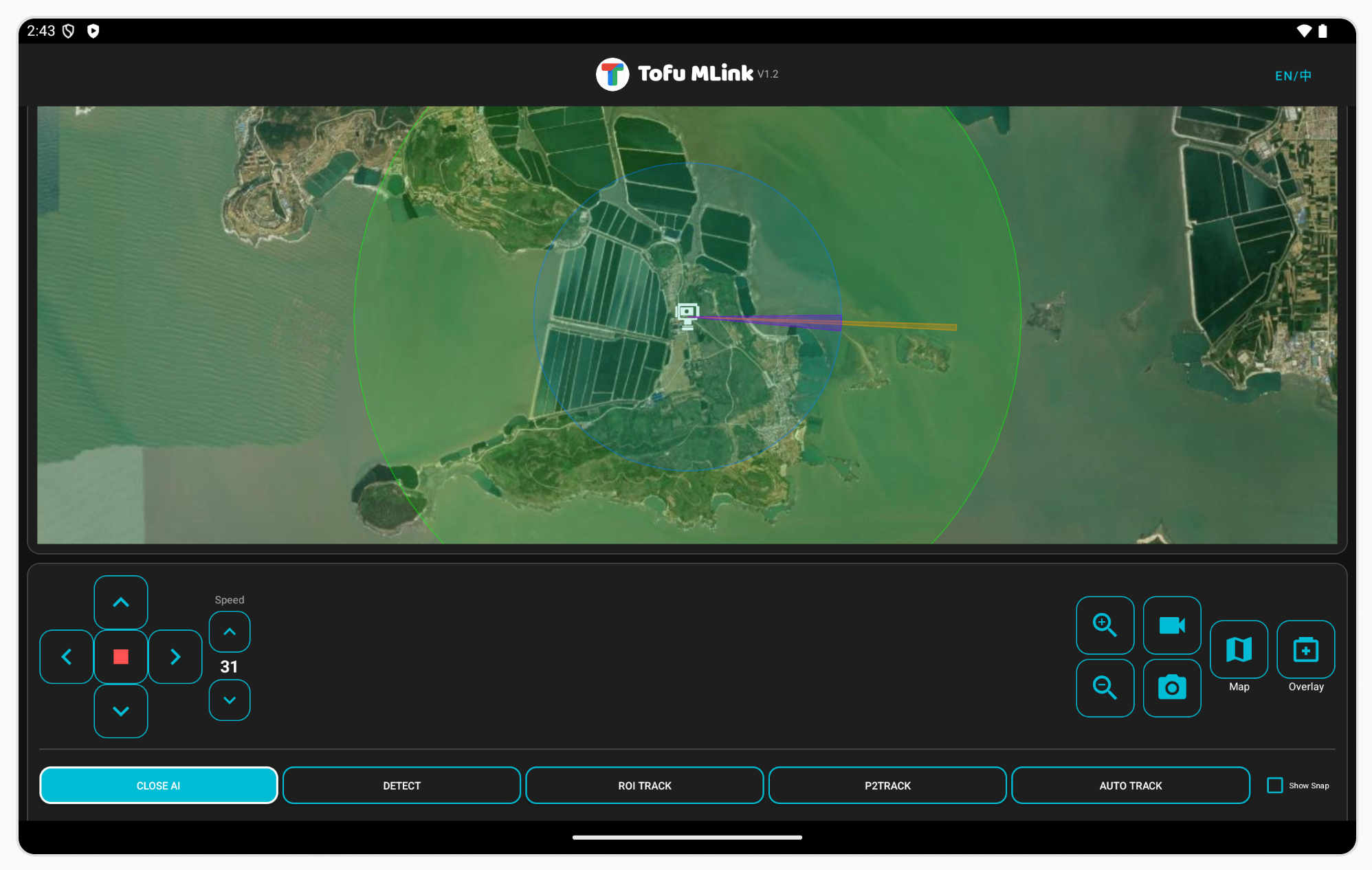Screen dimensions: 1372x870
Task: Start AUTO TRACK mode
Action: pos(1130,785)
